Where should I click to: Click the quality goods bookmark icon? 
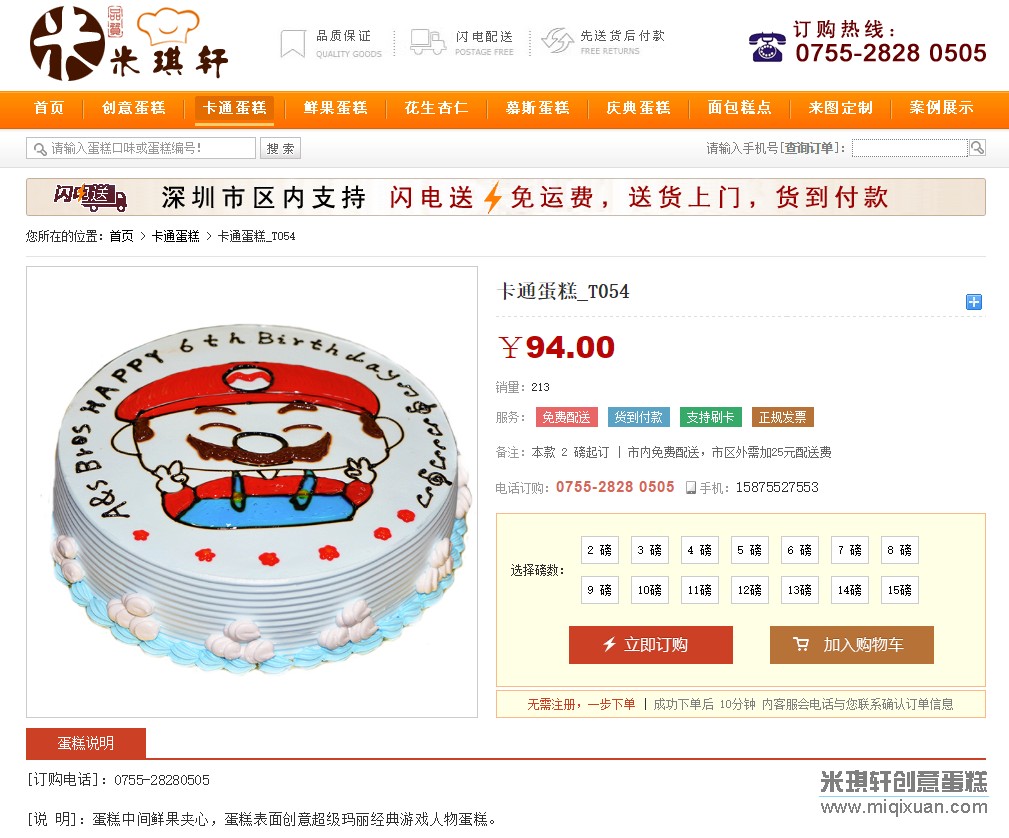[x=293, y=44]
